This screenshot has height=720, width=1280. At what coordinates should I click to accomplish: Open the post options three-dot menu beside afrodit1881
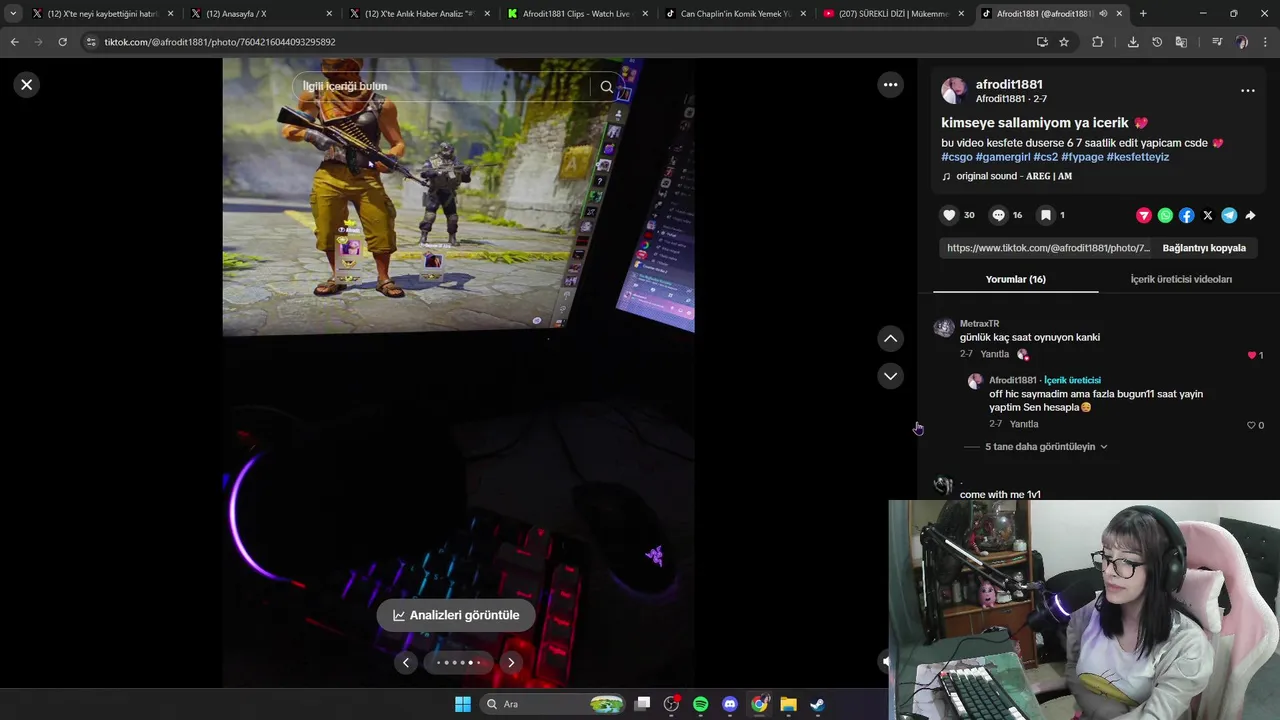(1247, 90)
